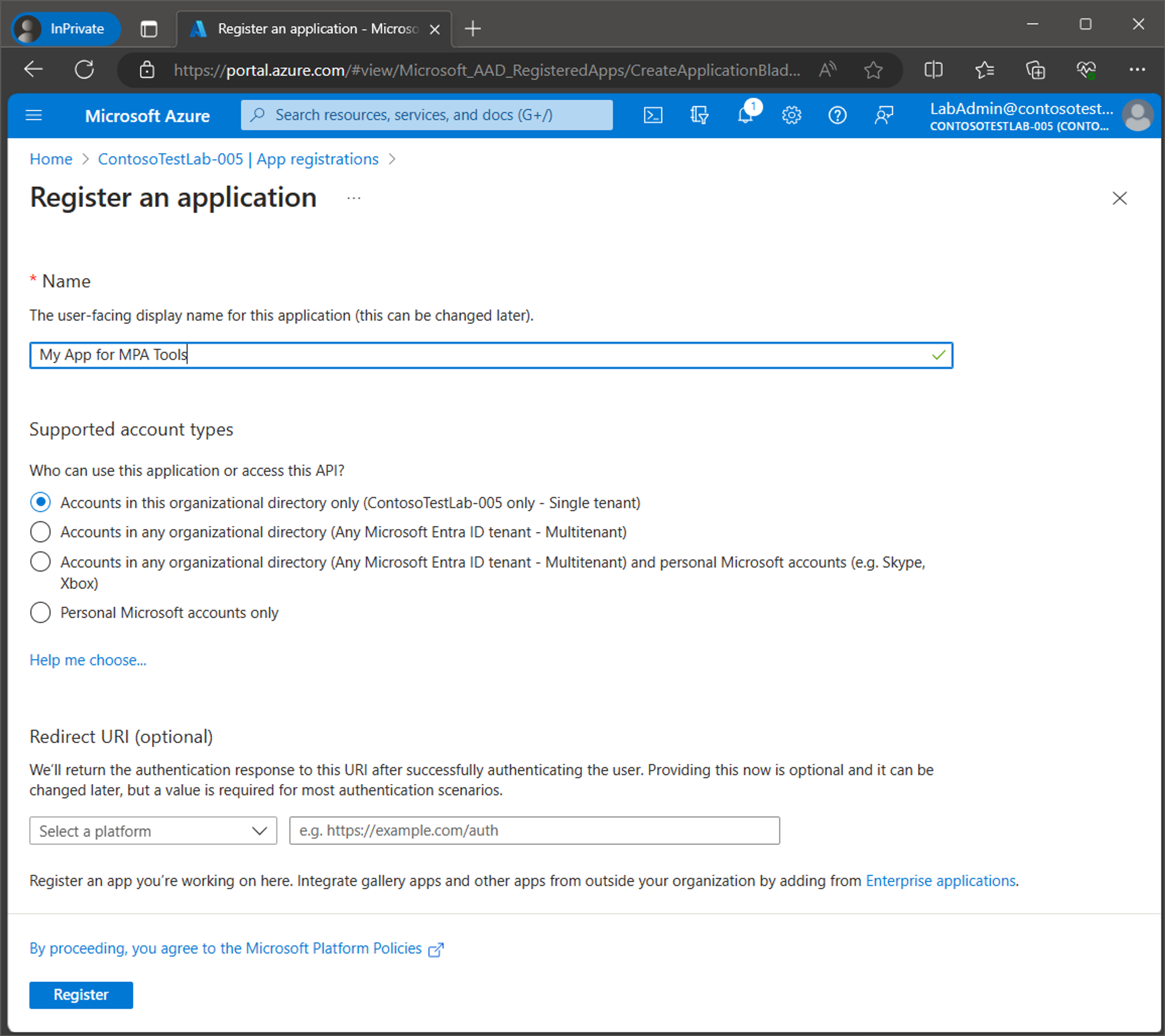Open Browser essentials heart icon
Screen dimensions: 1165x1036
coord(1086,69)
